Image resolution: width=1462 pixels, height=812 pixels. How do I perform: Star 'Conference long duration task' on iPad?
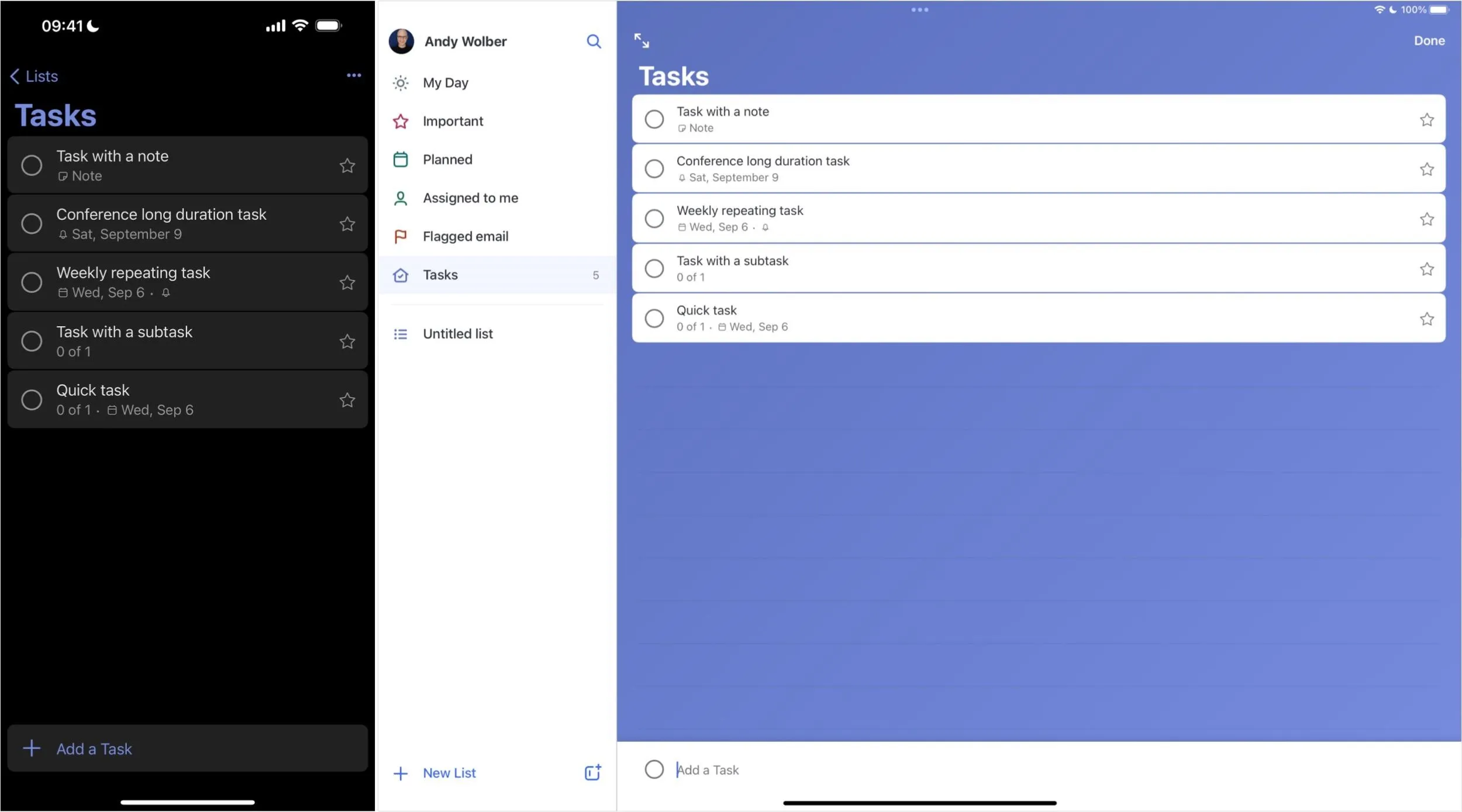pyautogui.click(x=1427, y=170)
